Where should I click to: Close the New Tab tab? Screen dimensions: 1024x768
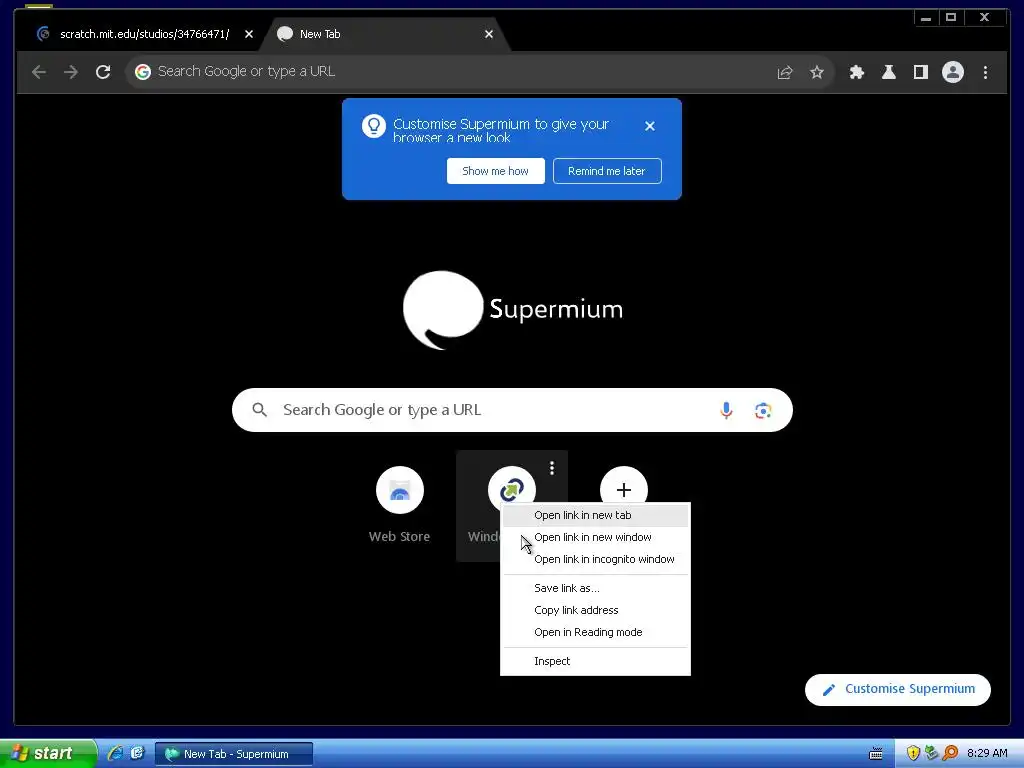(x=489, y=34)
